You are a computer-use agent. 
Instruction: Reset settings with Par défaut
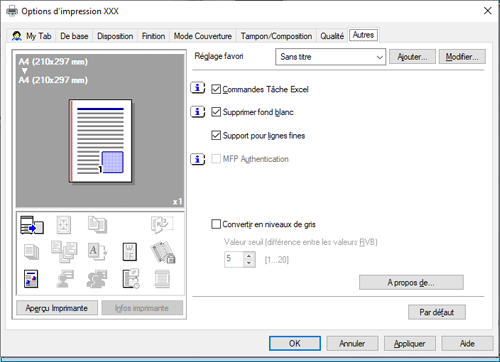click(x=437, y=312)
